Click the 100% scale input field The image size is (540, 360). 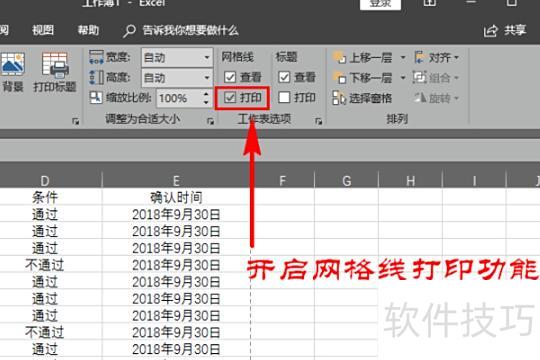coord(179,98)
